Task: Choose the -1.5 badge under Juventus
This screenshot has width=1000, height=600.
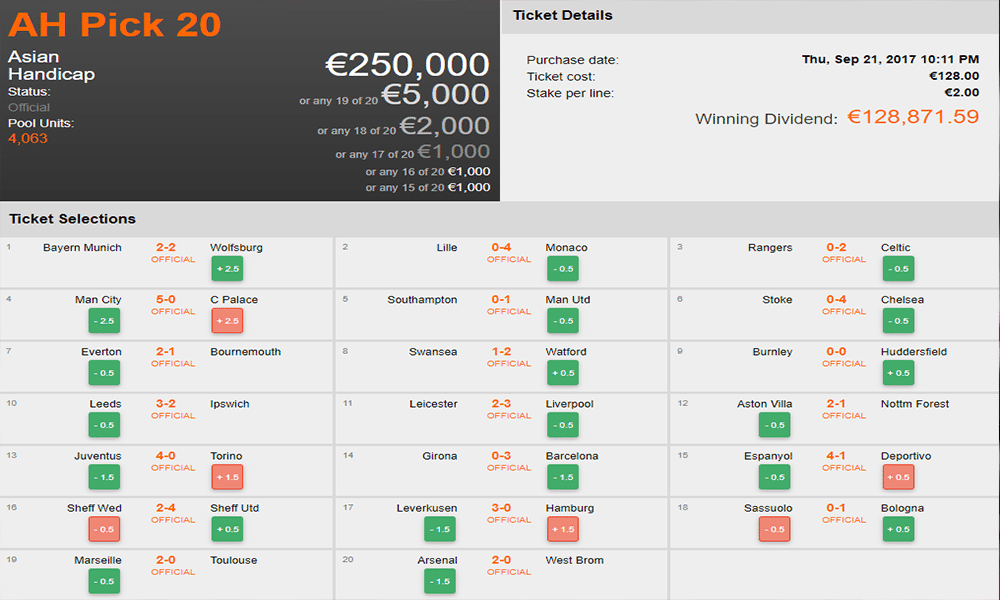Action: [104, 477]
